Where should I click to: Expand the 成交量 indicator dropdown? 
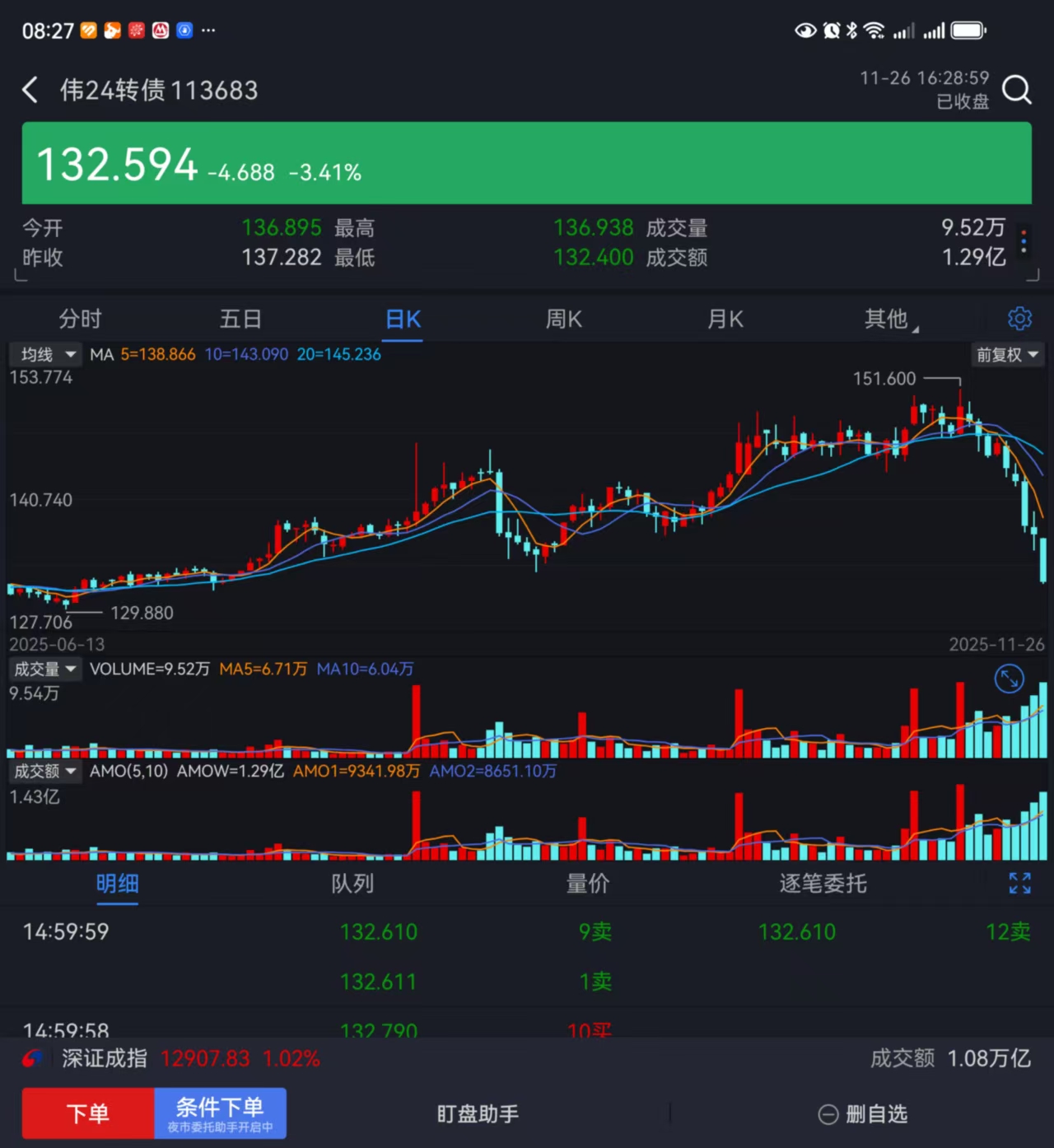point(45,670)
